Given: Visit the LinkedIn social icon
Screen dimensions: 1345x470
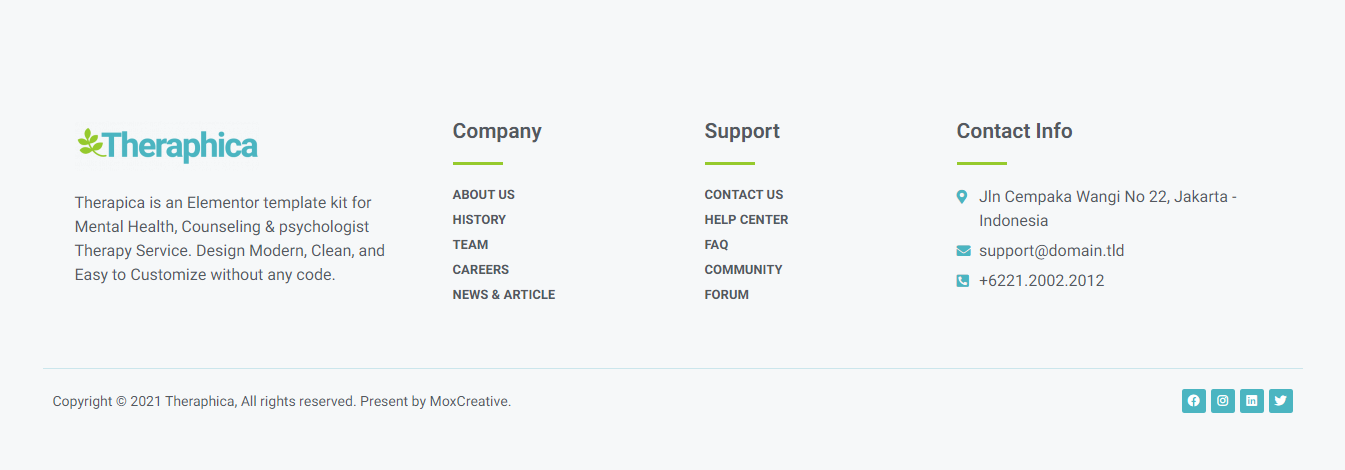Looking at the screenshot, I should pos(1251,401).
